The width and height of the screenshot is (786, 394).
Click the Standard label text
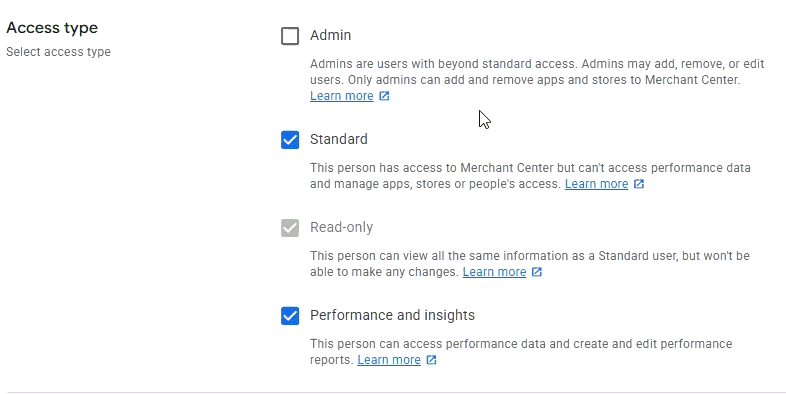click(x=338, y=139)
